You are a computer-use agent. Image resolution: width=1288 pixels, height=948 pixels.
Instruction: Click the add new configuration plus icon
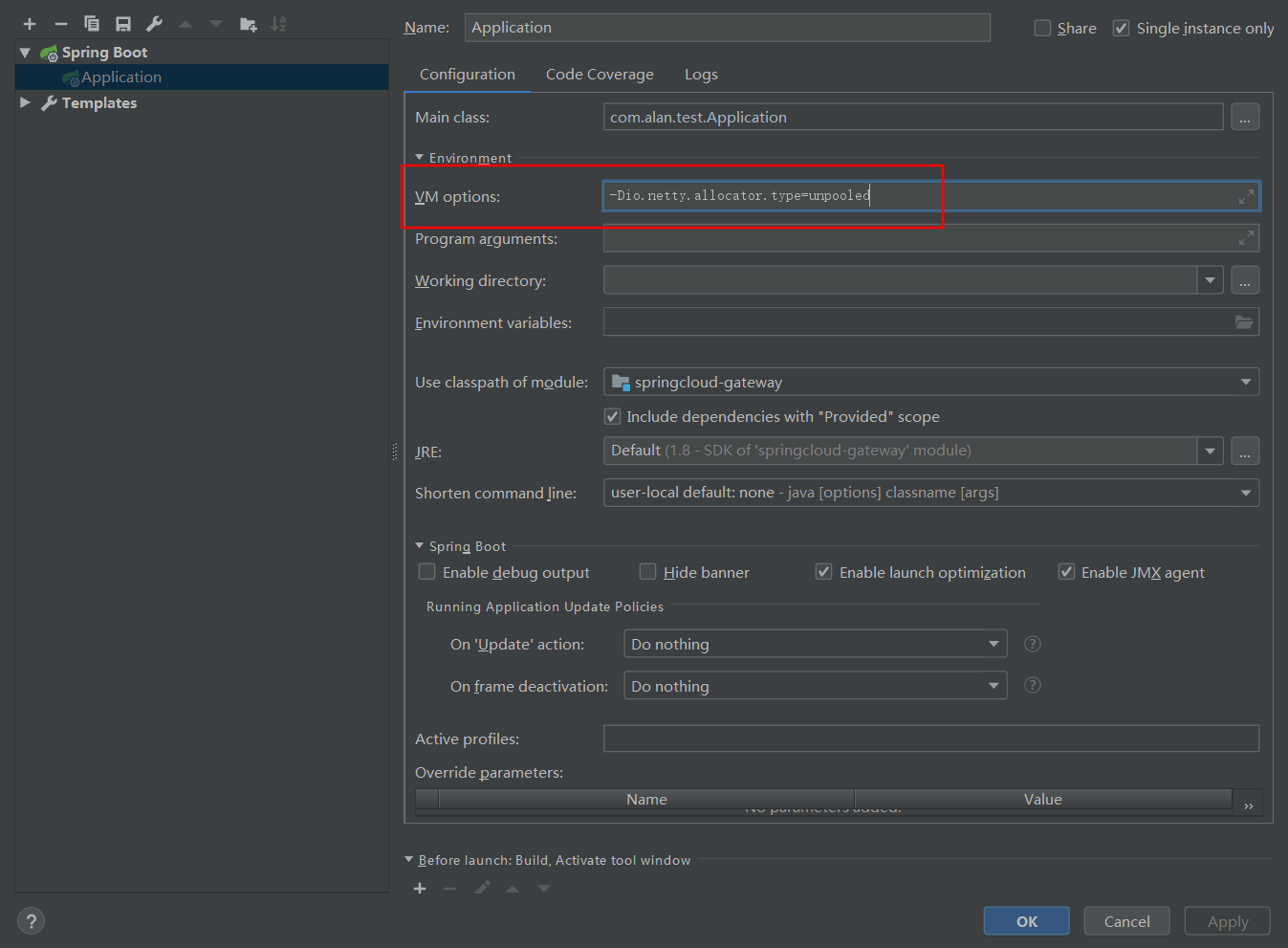point(30,24)
